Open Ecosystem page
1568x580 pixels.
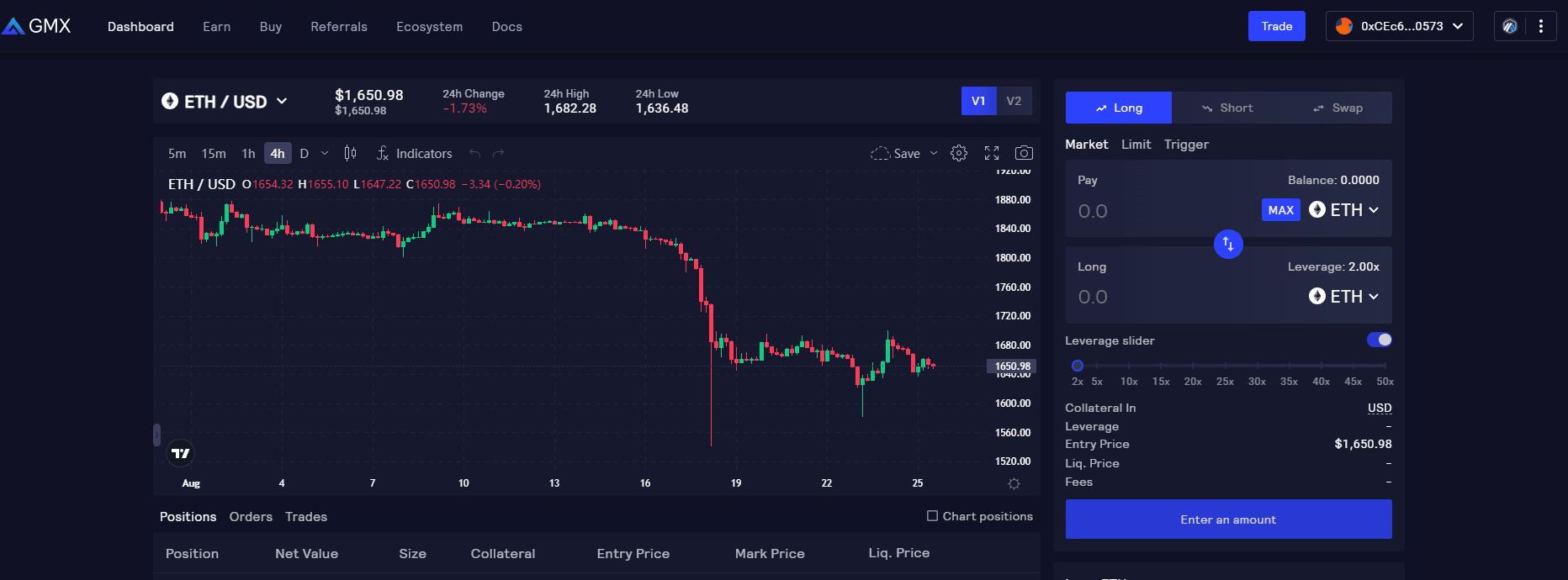tap(429, 27)
